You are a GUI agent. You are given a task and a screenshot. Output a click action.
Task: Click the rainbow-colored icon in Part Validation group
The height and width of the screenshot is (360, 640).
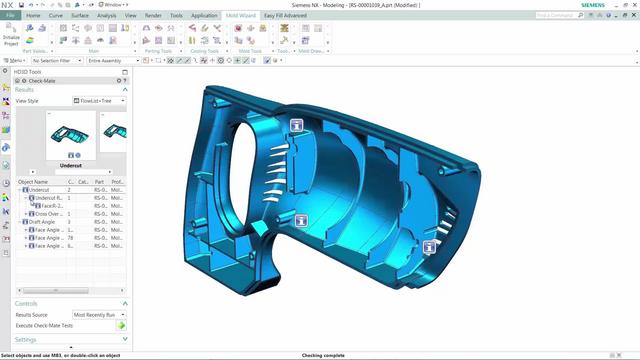click(x=29, y=40)
